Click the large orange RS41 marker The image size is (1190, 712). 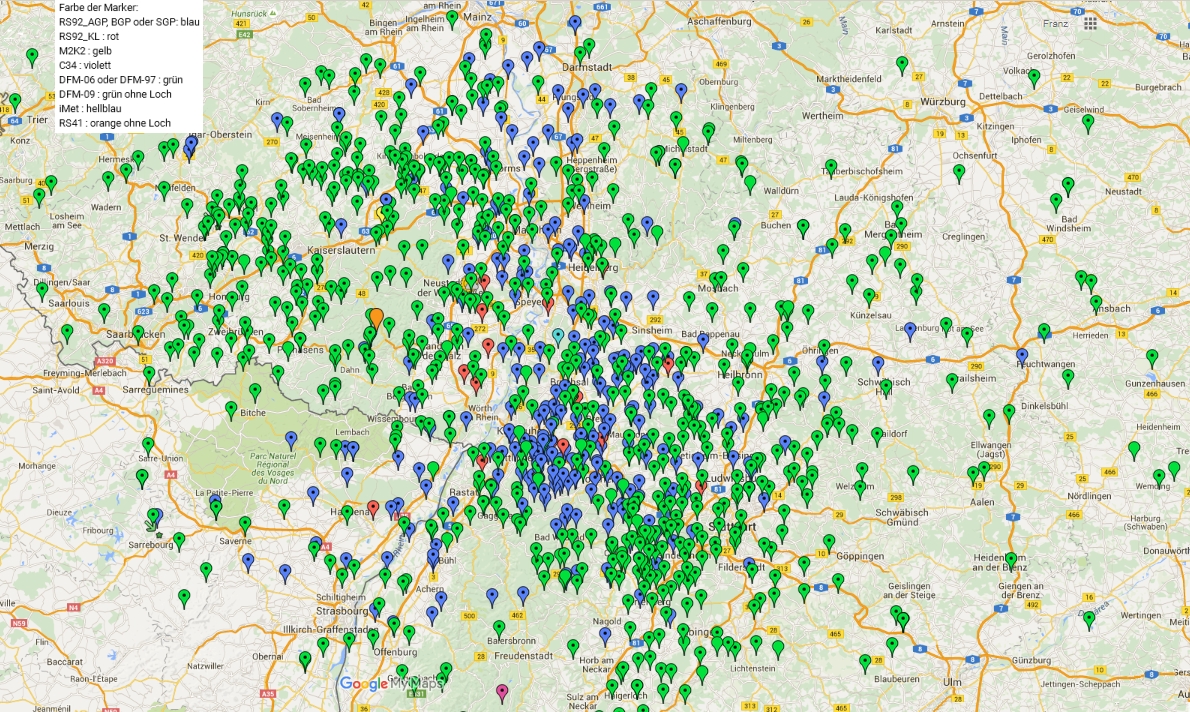[376, 316]
